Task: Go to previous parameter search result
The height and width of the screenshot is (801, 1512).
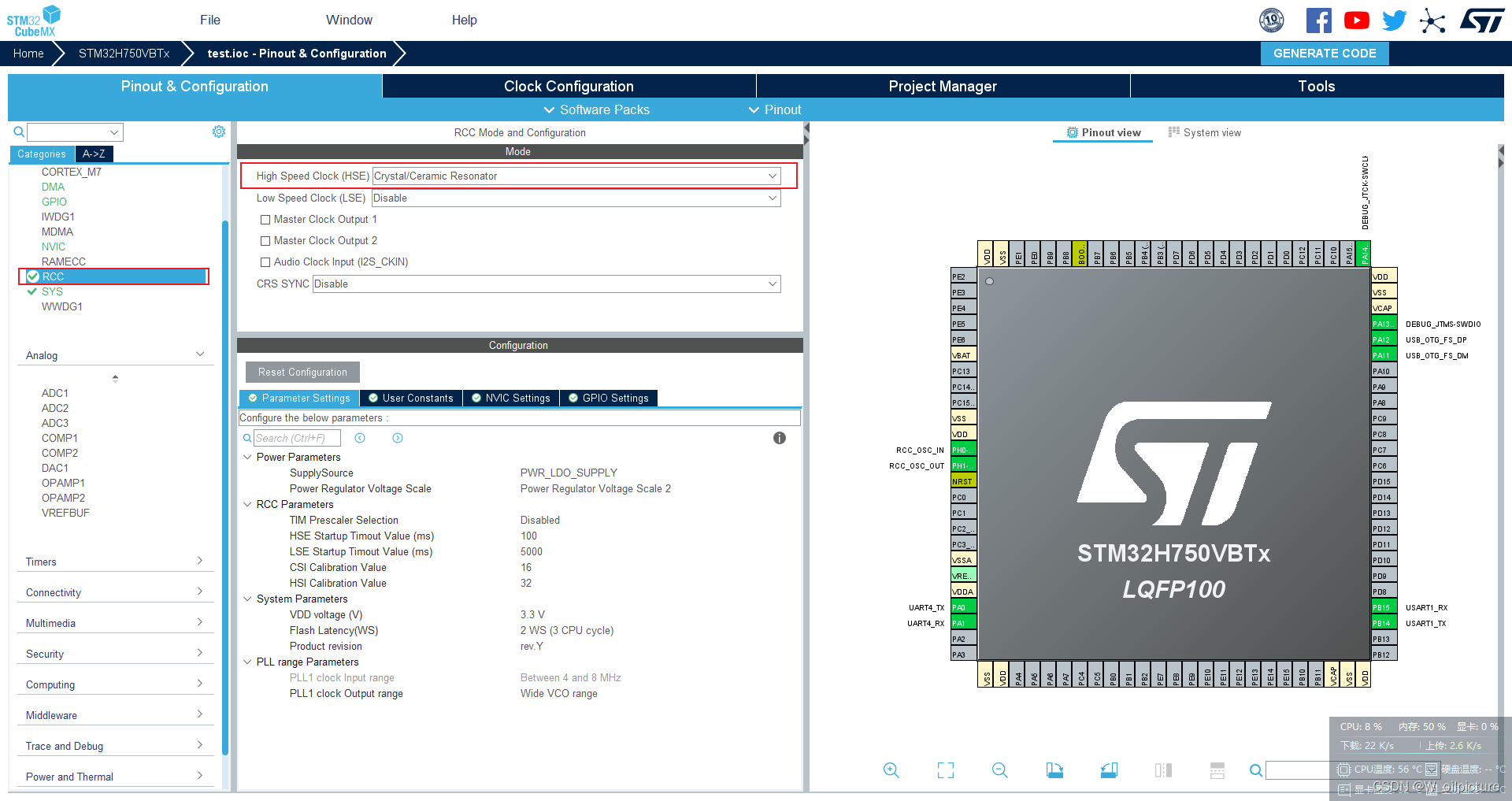Action: pos(360,438)
